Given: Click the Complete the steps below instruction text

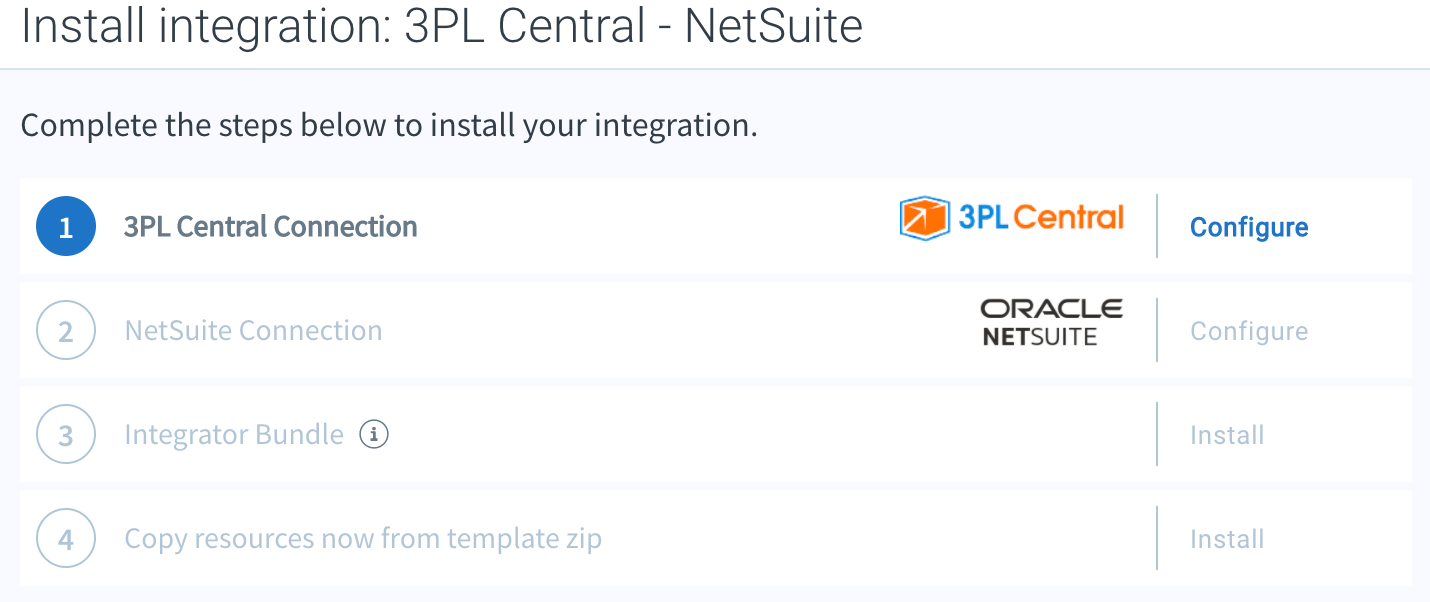Looking at the screenshot, I should [389, 127].
